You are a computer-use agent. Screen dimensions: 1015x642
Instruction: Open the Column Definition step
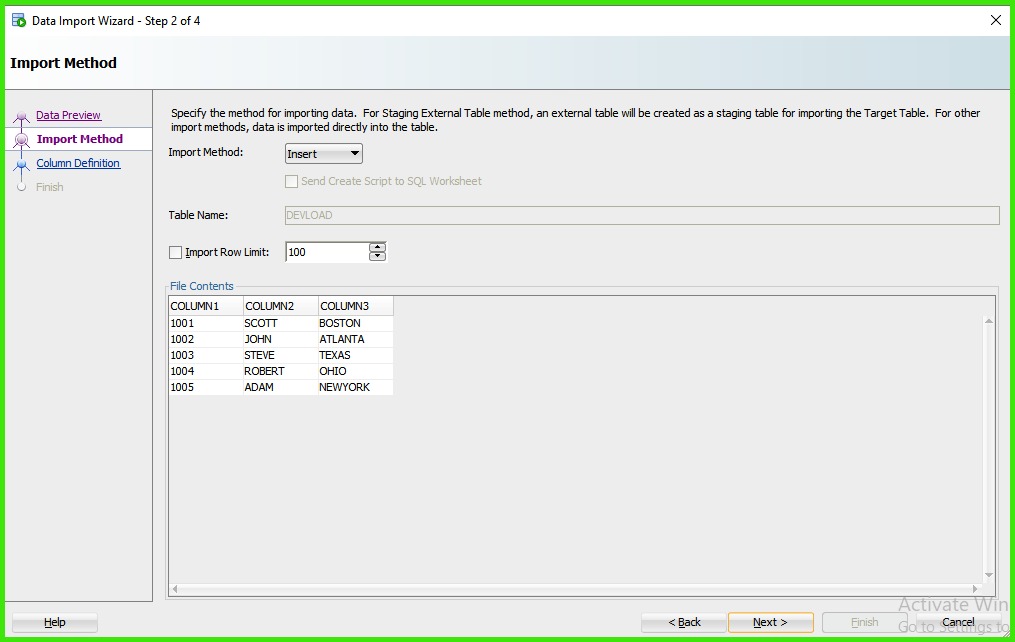78,163
